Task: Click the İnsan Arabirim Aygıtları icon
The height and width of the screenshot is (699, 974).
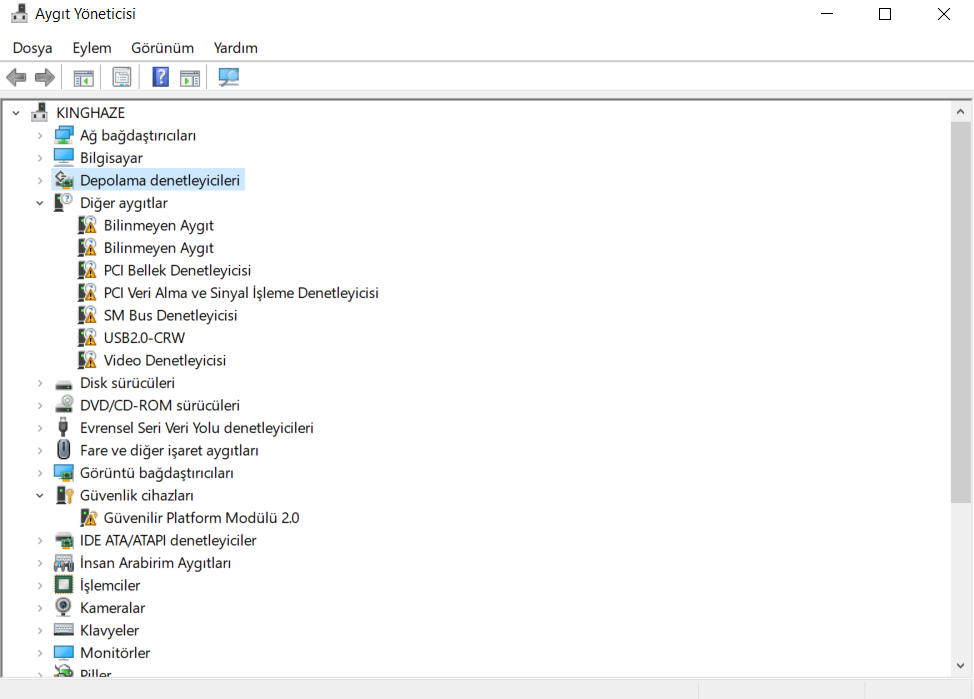Action: coord(63,562)
